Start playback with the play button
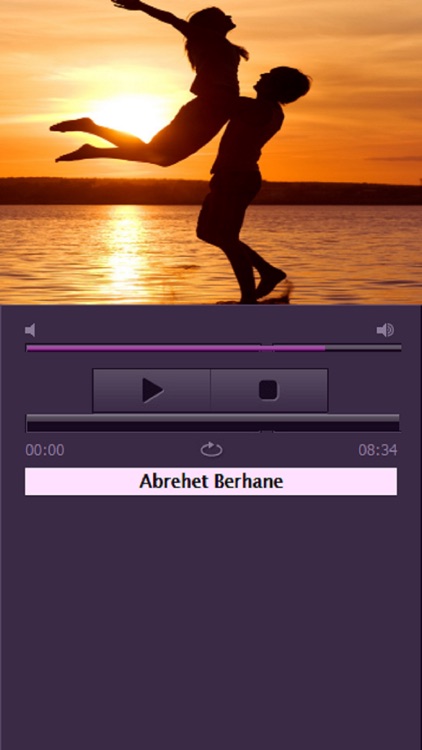Viewport: 422px width, 750px height. click(151, 390)
